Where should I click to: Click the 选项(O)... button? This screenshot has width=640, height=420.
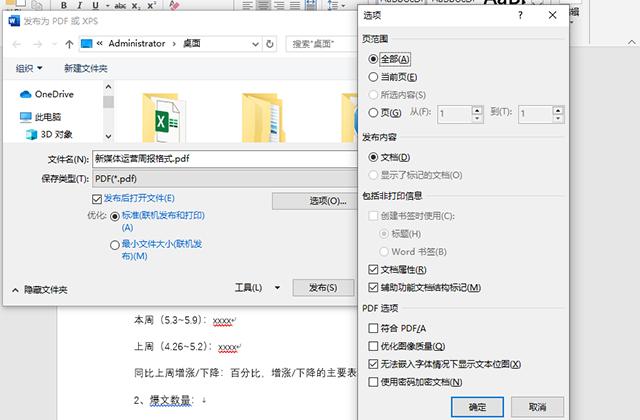[x=314, y=201]
